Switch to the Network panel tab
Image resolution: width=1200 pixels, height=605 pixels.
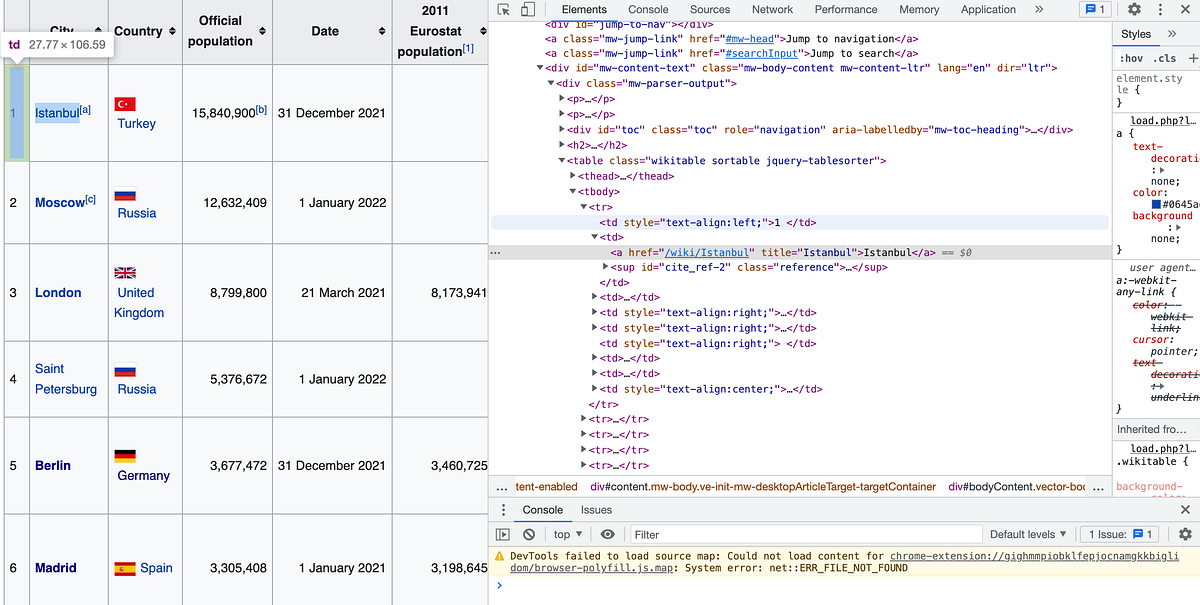pos(772,9)
